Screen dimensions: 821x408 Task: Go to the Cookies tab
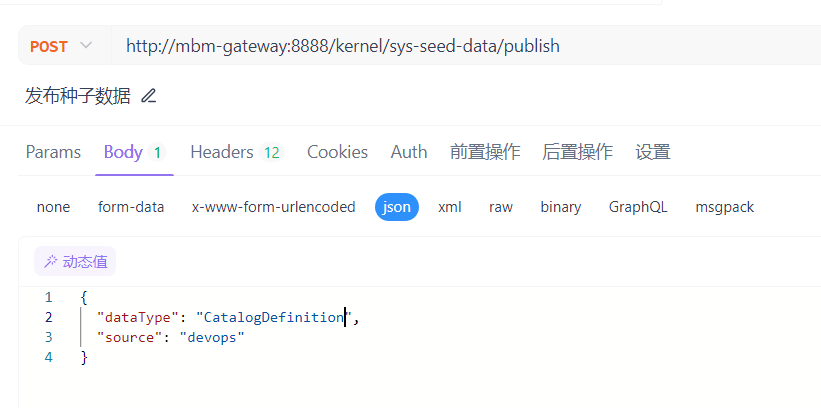tap(337, 152)
